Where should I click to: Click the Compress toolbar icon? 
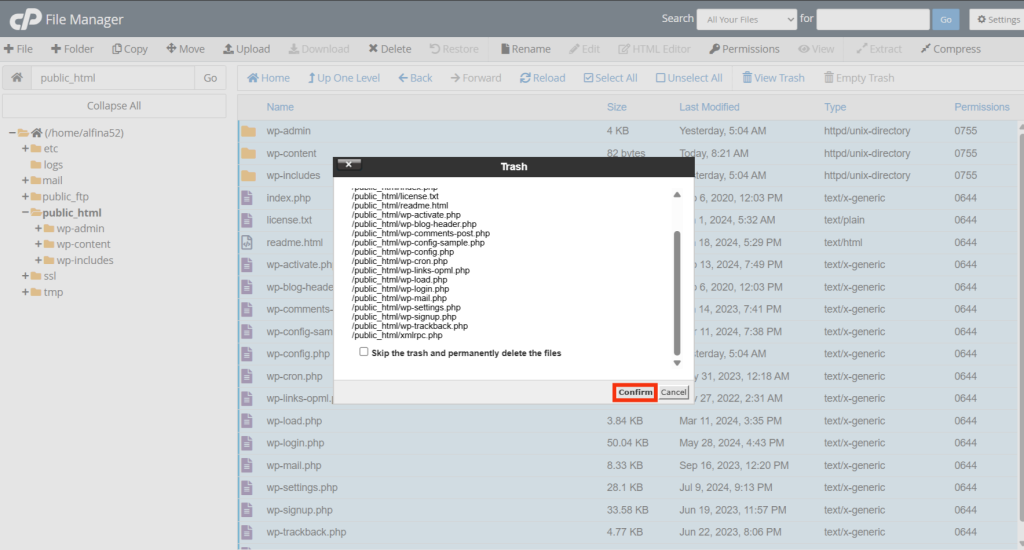(x=950, y=49)
